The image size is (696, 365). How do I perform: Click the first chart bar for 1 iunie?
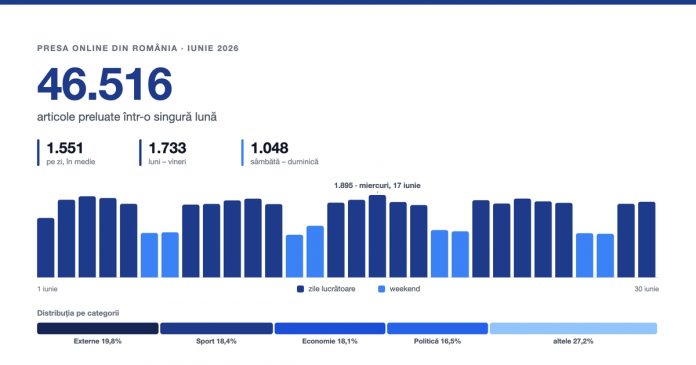tap(46, 248)
